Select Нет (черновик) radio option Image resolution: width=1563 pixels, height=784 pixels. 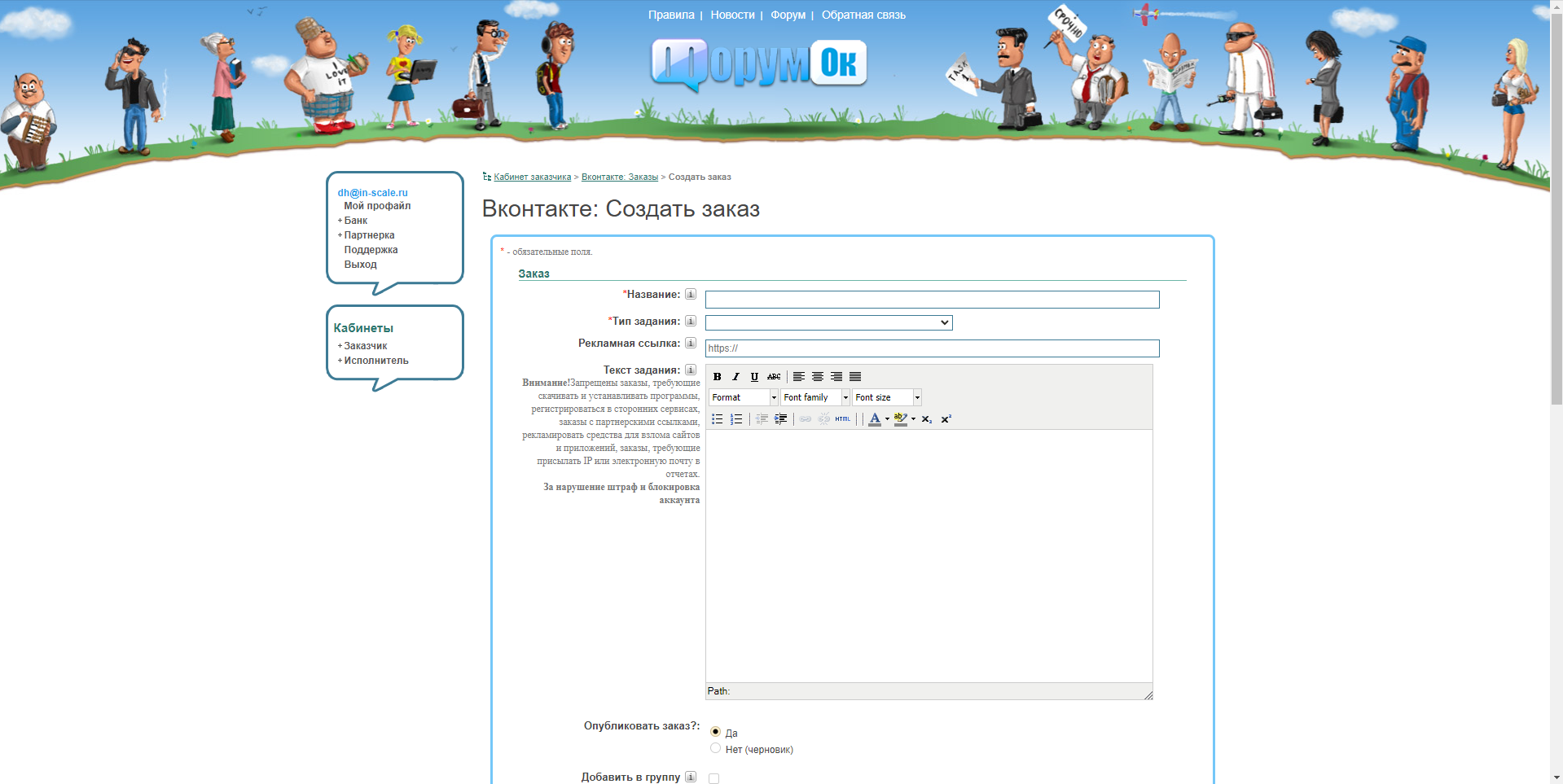(715, 748)
